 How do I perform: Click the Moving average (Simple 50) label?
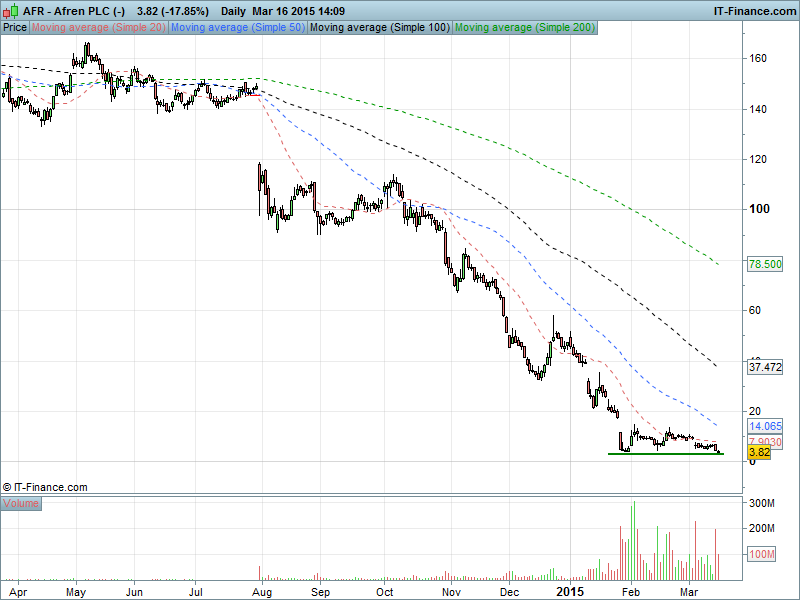click(x=237, y=28)
